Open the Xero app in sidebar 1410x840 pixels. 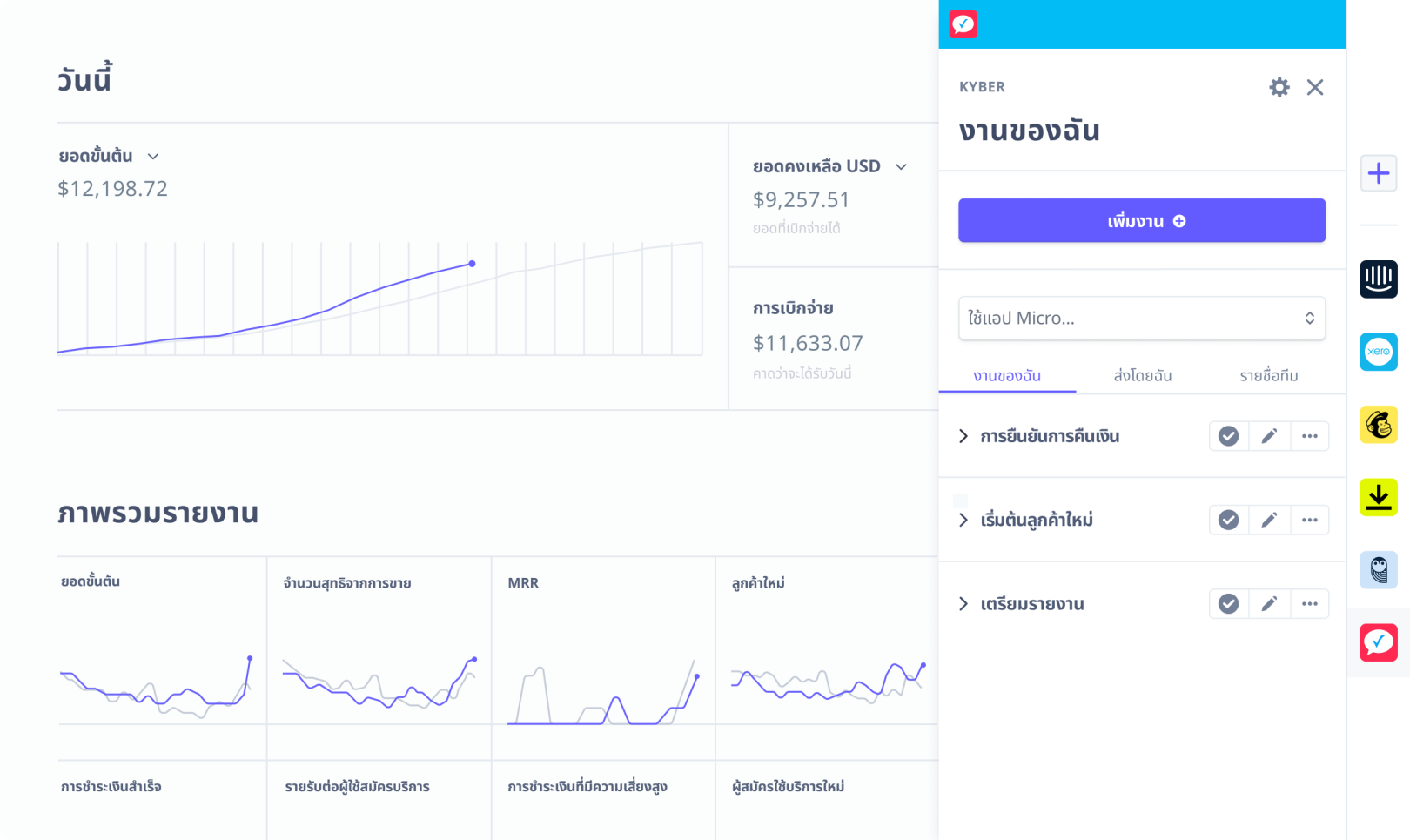1379,352
